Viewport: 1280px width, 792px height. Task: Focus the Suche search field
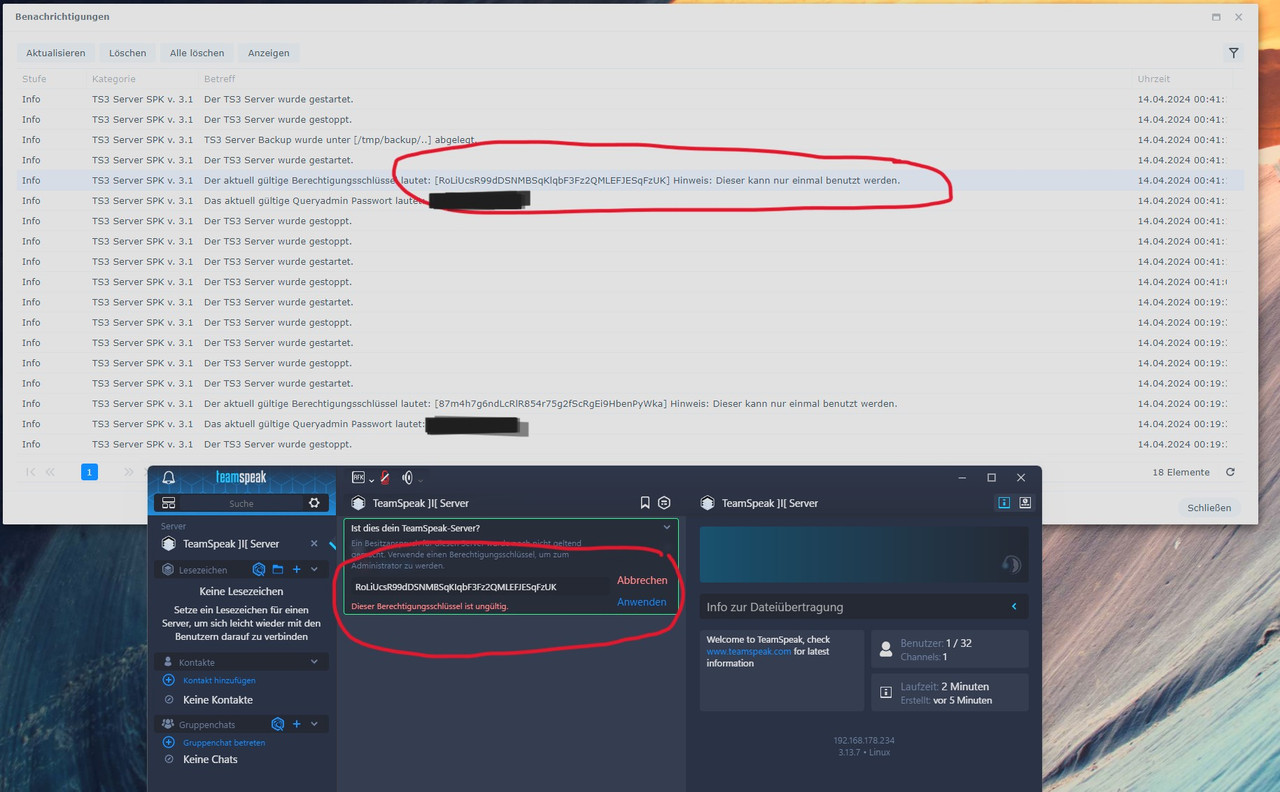[241, 503]
